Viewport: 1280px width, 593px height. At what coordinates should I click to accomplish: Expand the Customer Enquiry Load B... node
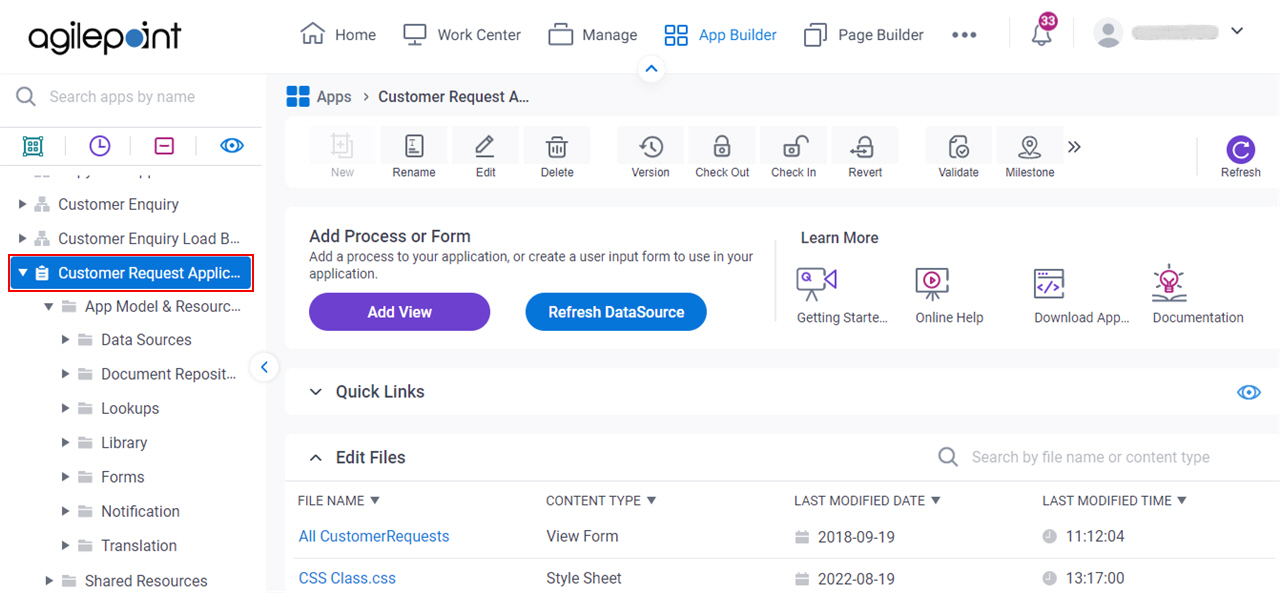tap(23, 238)
